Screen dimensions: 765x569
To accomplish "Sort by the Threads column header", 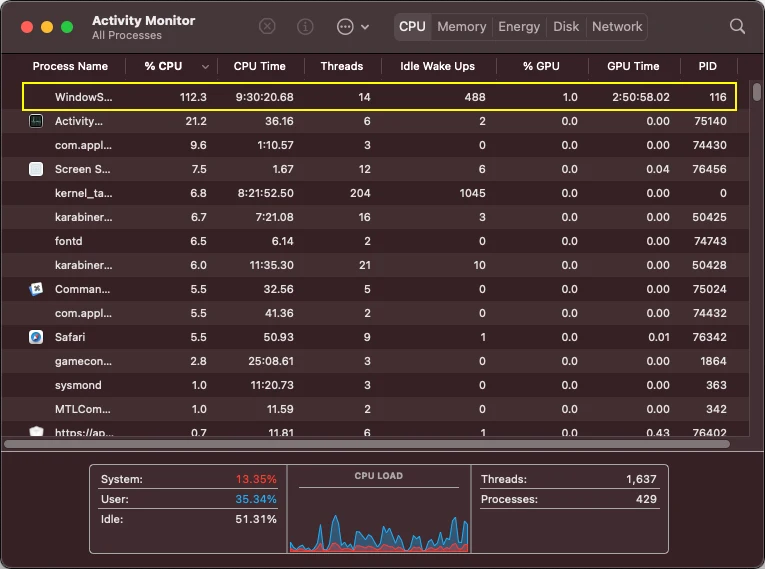I will coord(342,66).
